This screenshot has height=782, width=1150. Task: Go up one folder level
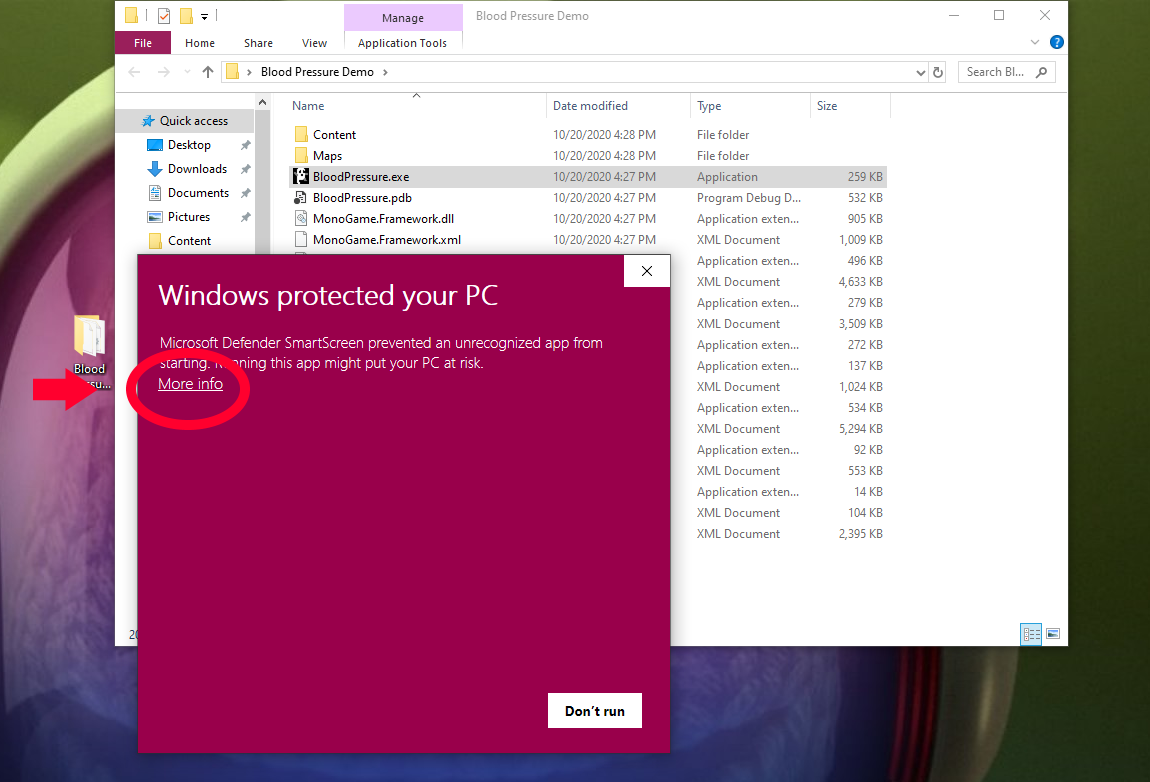point(208,72)
